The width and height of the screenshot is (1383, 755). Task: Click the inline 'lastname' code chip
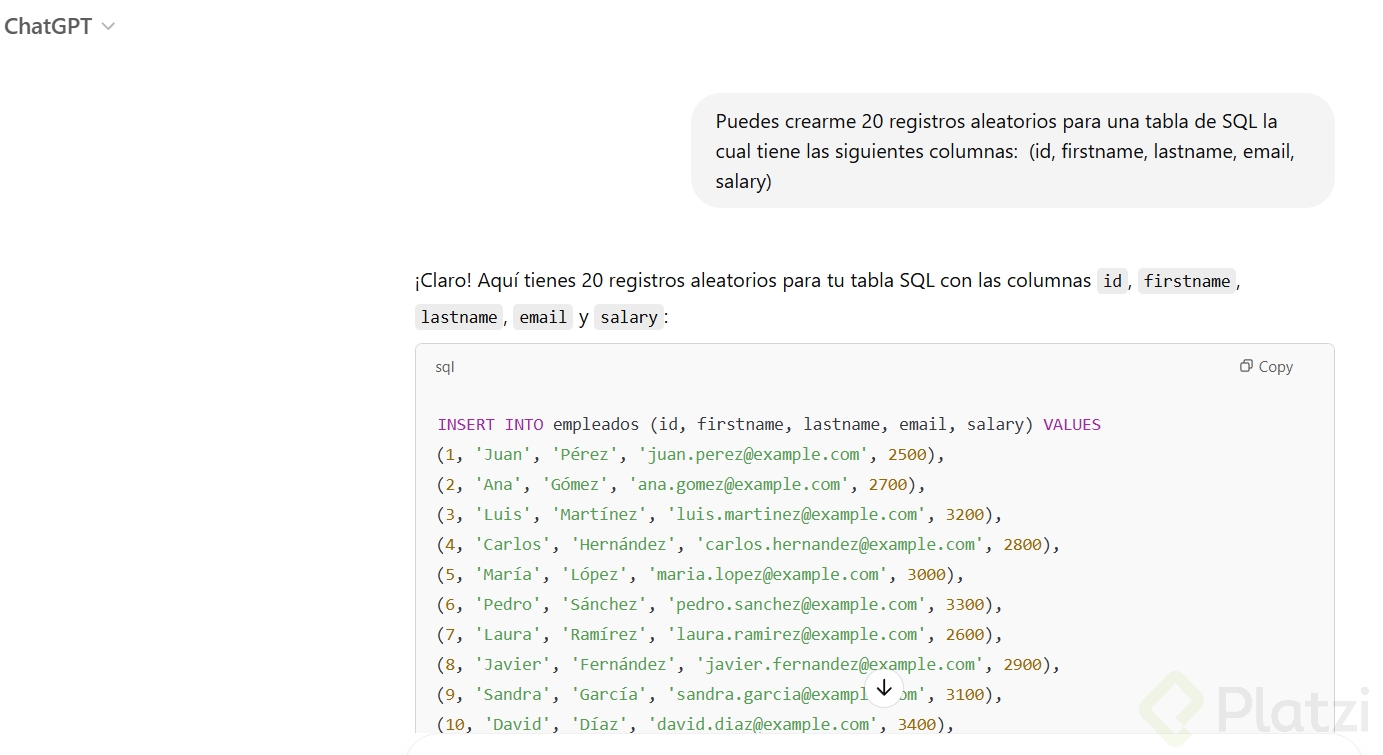[x=459, y=317]
